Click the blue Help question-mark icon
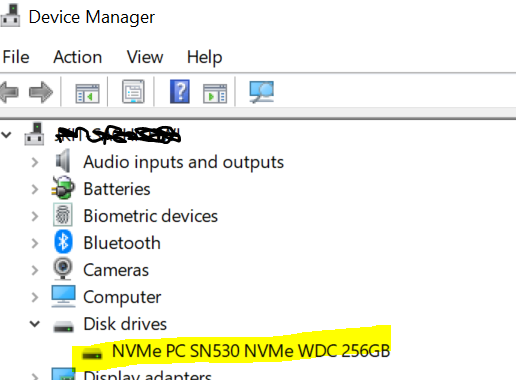Image resolution: width=516 pixels, height=380 pixels. click(x=180, y=91)
